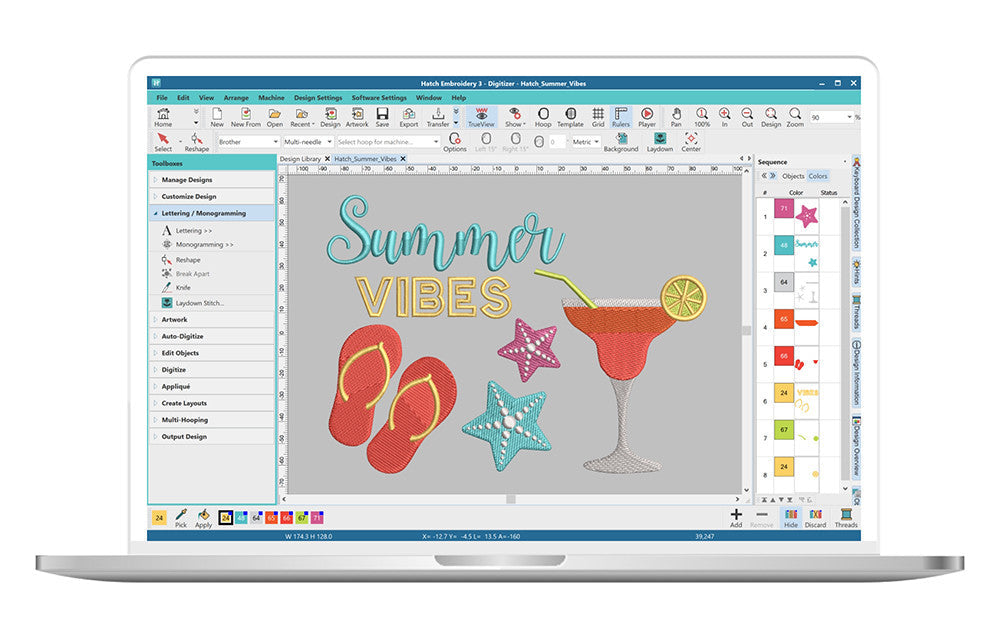Screen dimensions: 1000x638
Task: Expand the Metric units dropdown
Action: click(586, 142)
